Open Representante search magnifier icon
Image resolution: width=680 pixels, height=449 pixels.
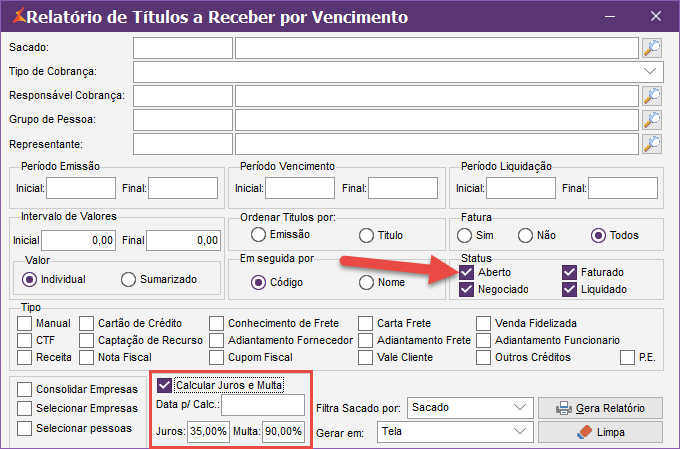[652, 144]
